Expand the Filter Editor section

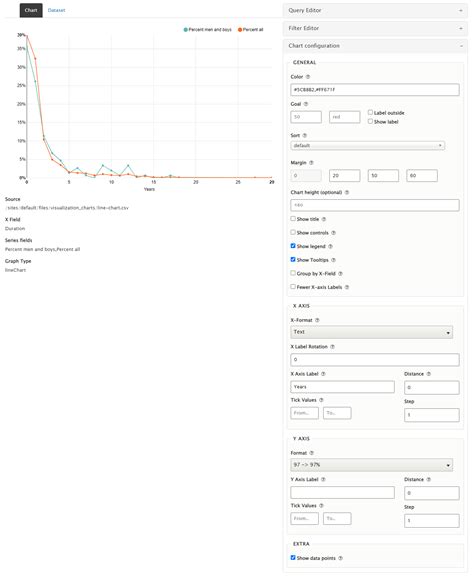(375, 28)
